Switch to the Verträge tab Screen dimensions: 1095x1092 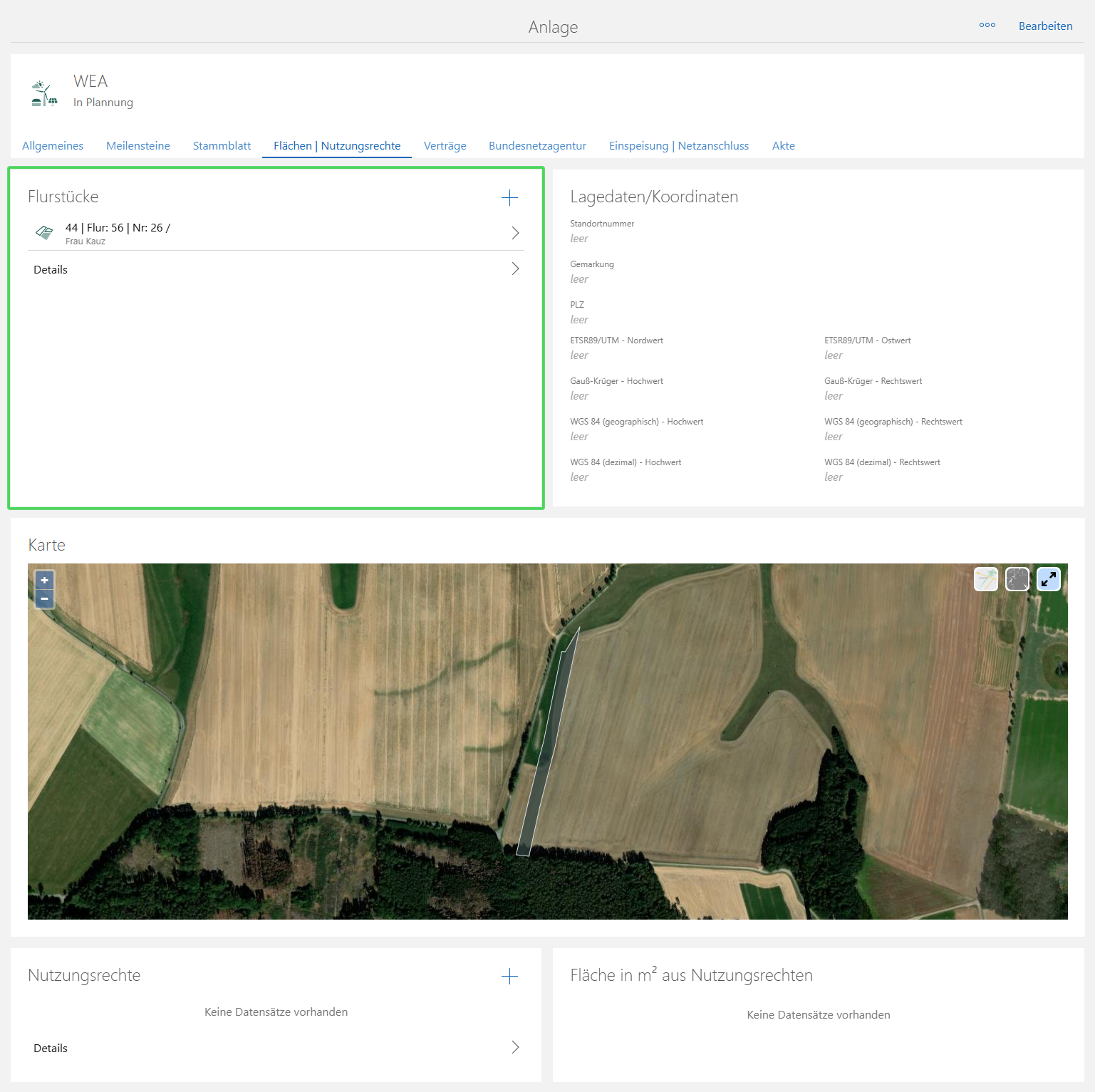(445, 146)
